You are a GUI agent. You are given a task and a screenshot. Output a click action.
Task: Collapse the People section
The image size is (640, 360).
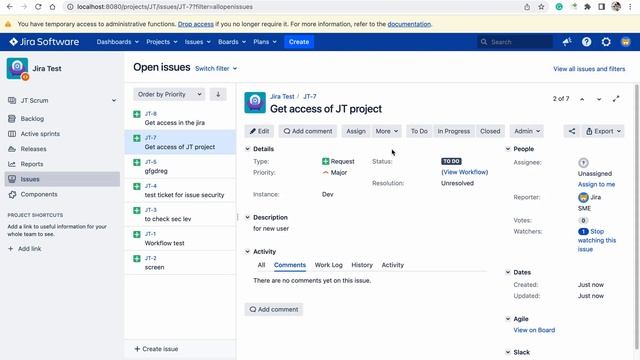(508, 149)
